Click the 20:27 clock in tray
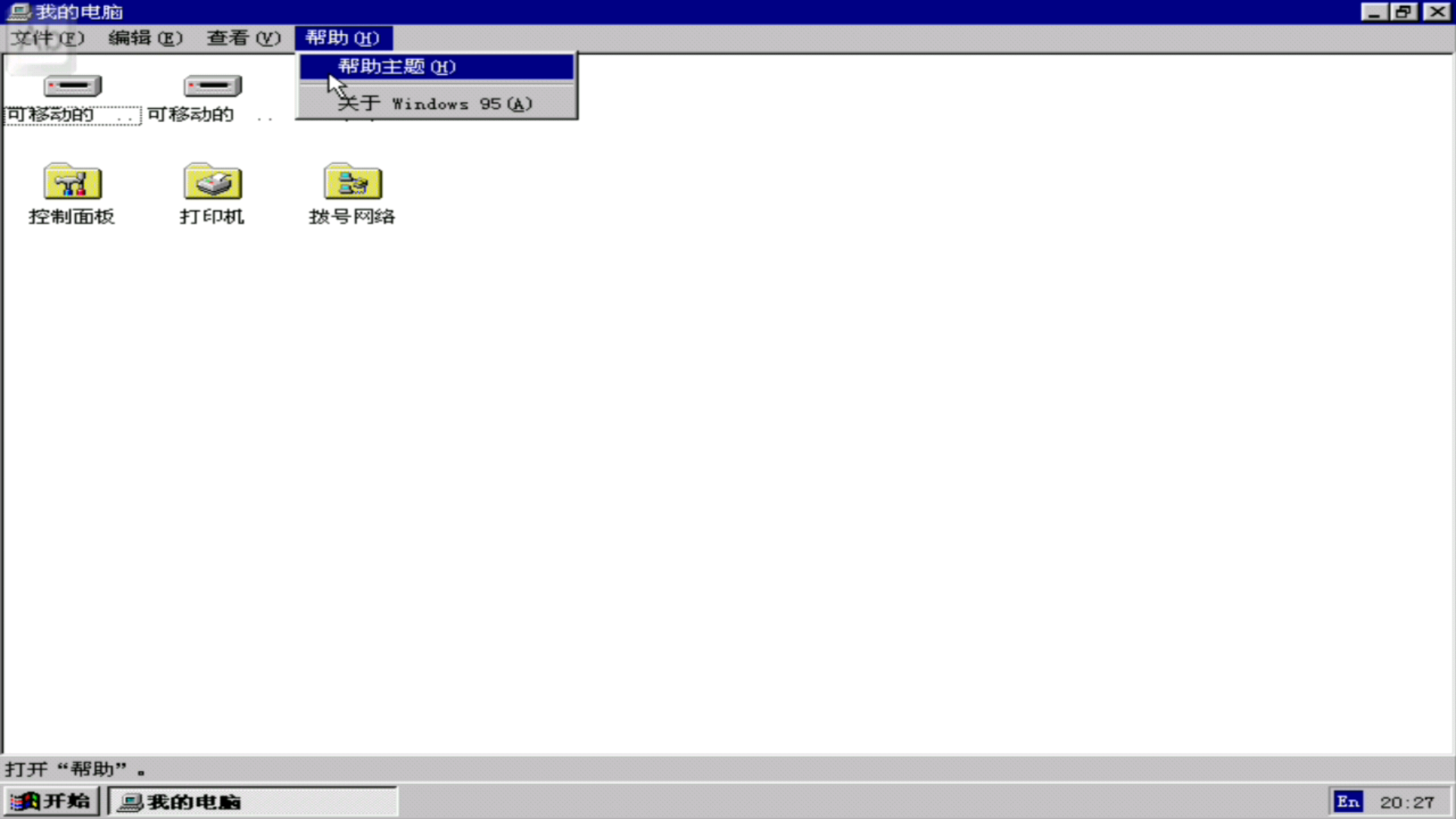1456x819 pixels. 1407,802
